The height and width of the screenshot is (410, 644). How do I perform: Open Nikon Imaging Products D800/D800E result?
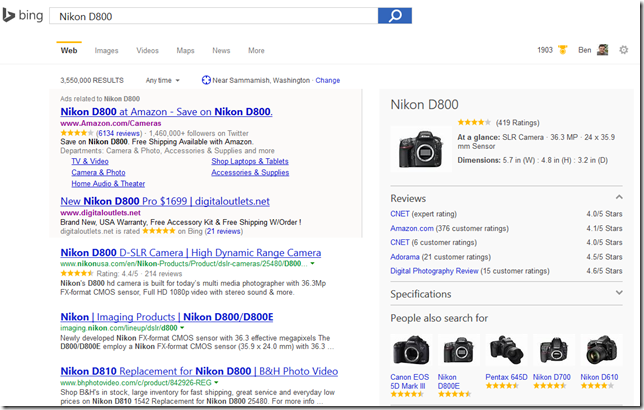167,317
